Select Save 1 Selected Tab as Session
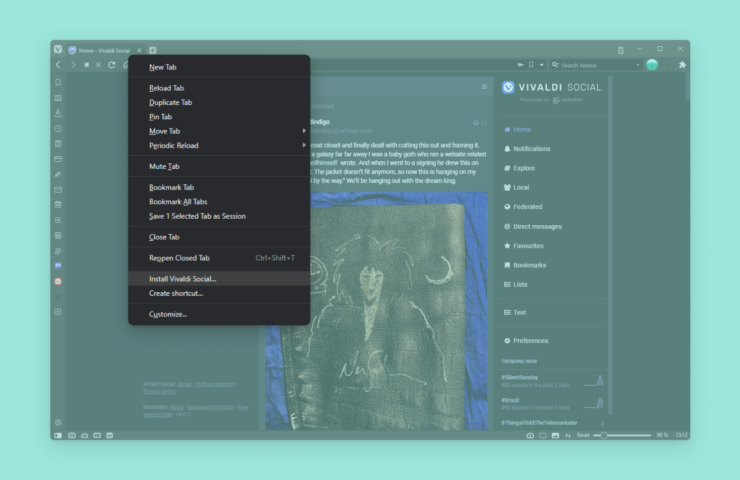The width and height of the screenshot is (740, 480). [x=219, y=216]
